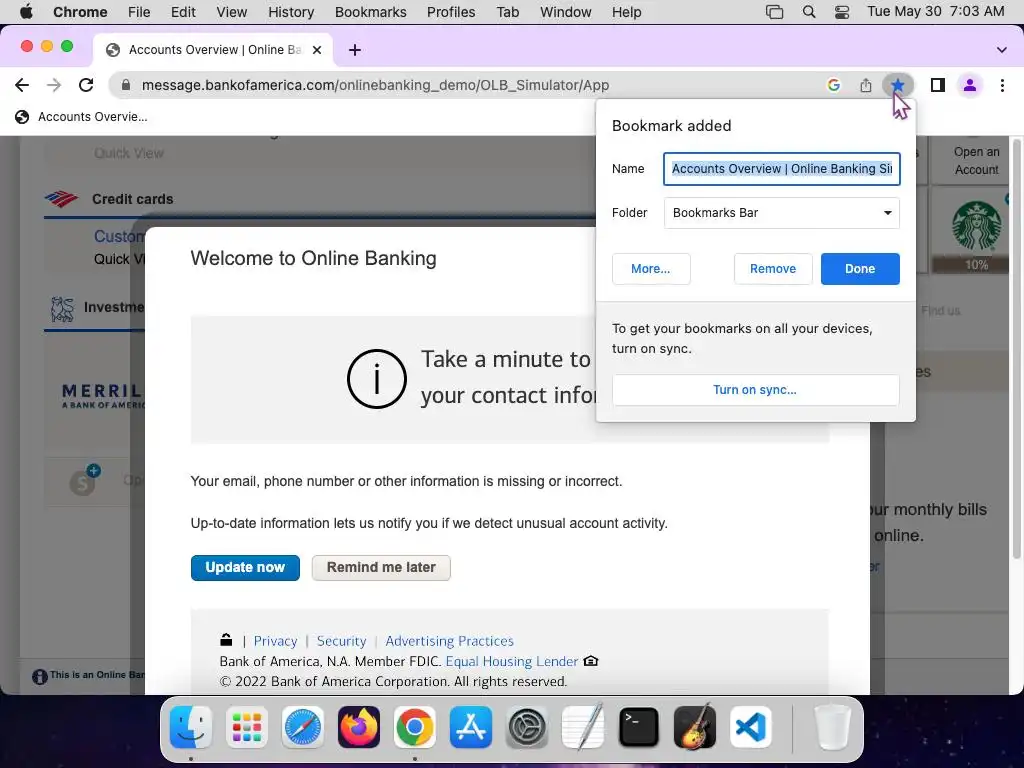This screenshot has height=768, width=1024.
Task: Open the Equal Housing Lender link
Action: point(511,661)
